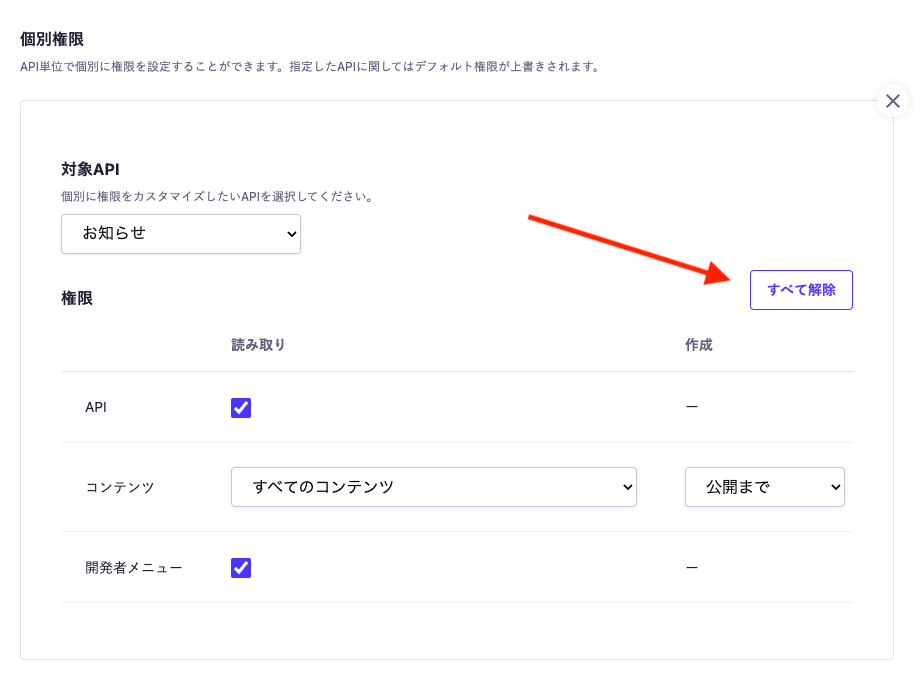
Task: Click the コンテンツ row label
Action: [120, 488]
